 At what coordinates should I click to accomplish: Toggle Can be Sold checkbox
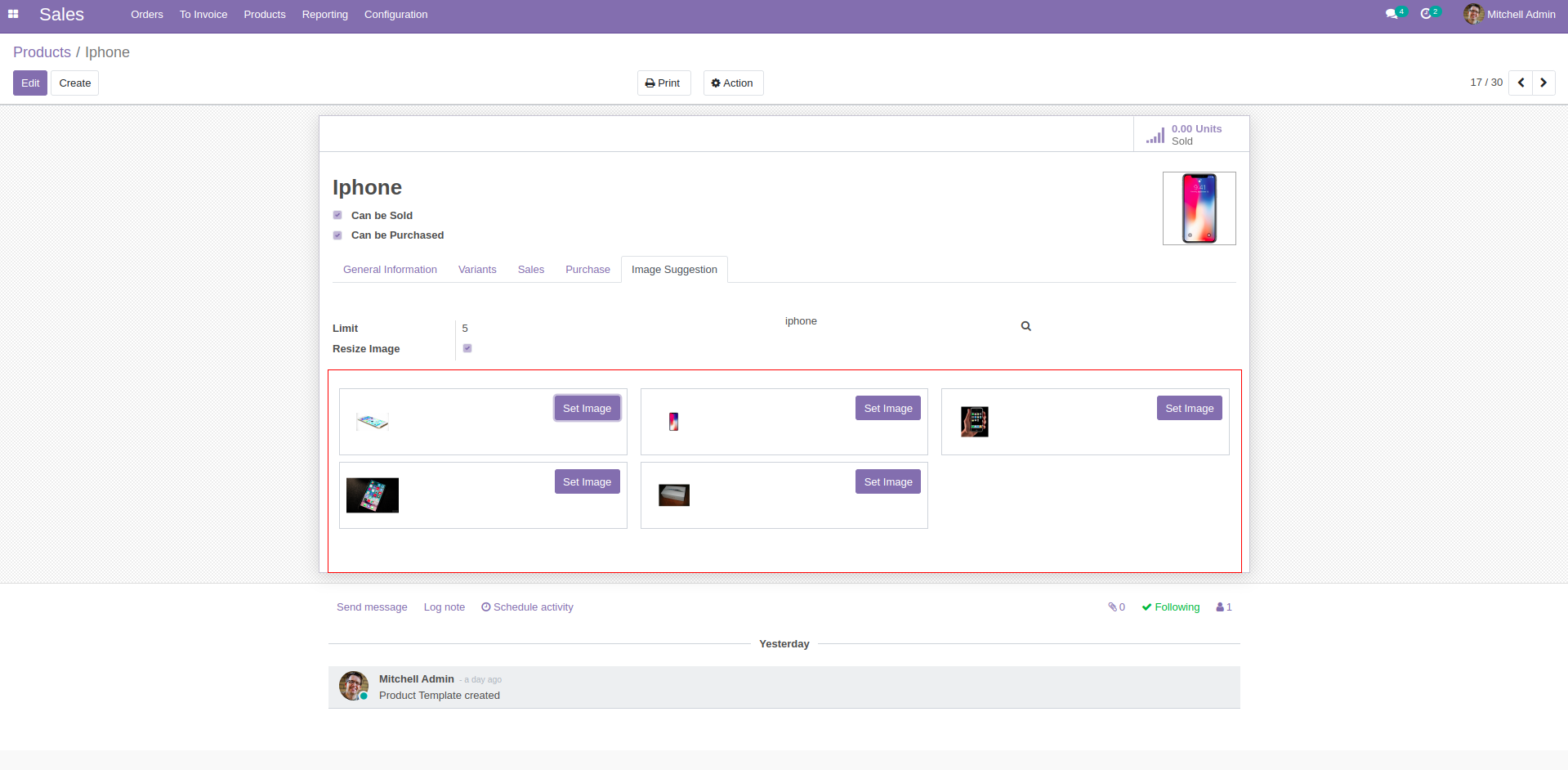[x=337, y=215]
